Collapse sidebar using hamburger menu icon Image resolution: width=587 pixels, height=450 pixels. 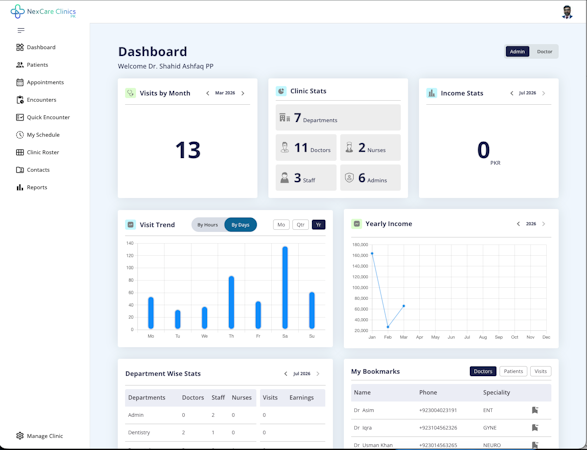[21, 30]
